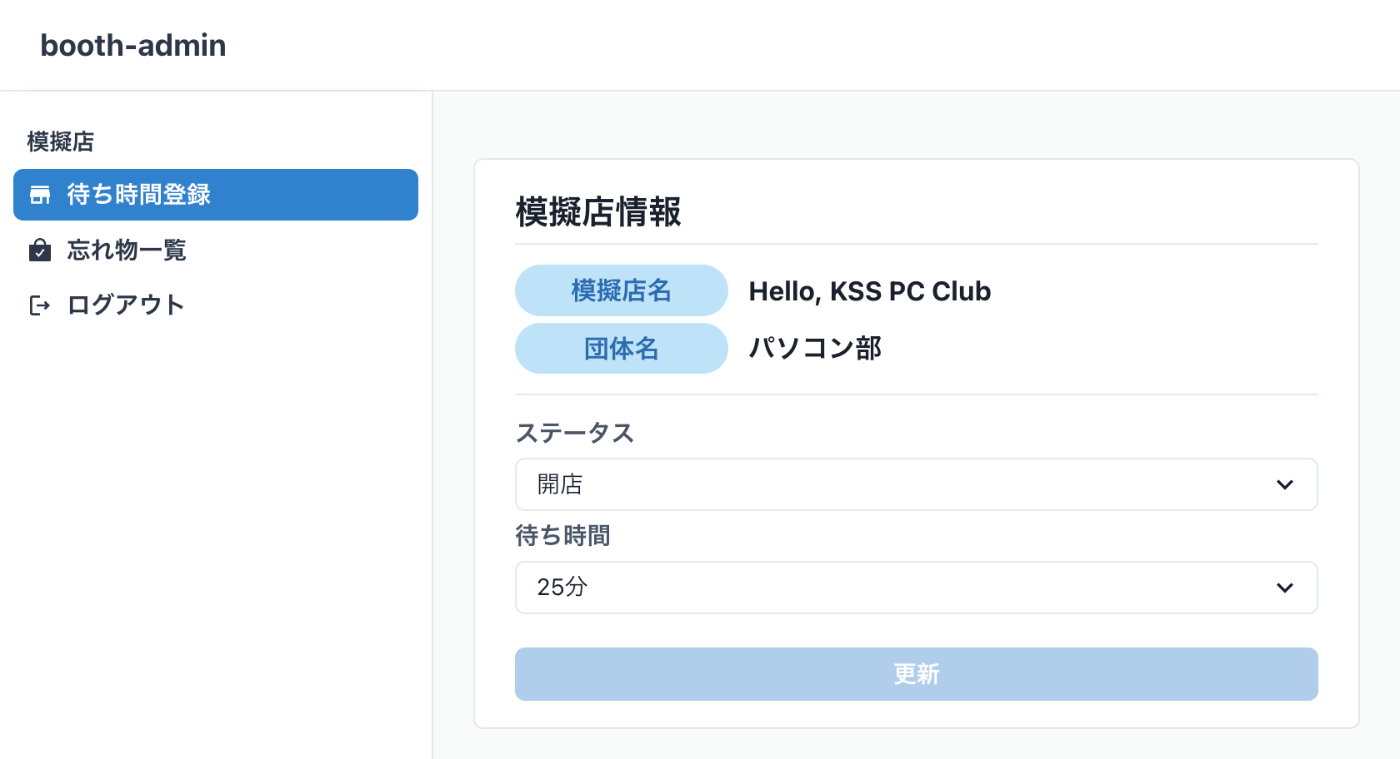Click the 模擬店名 label badge
Image resolution: width=1400 pixels, height=759 pixels.
coord(621,291)
